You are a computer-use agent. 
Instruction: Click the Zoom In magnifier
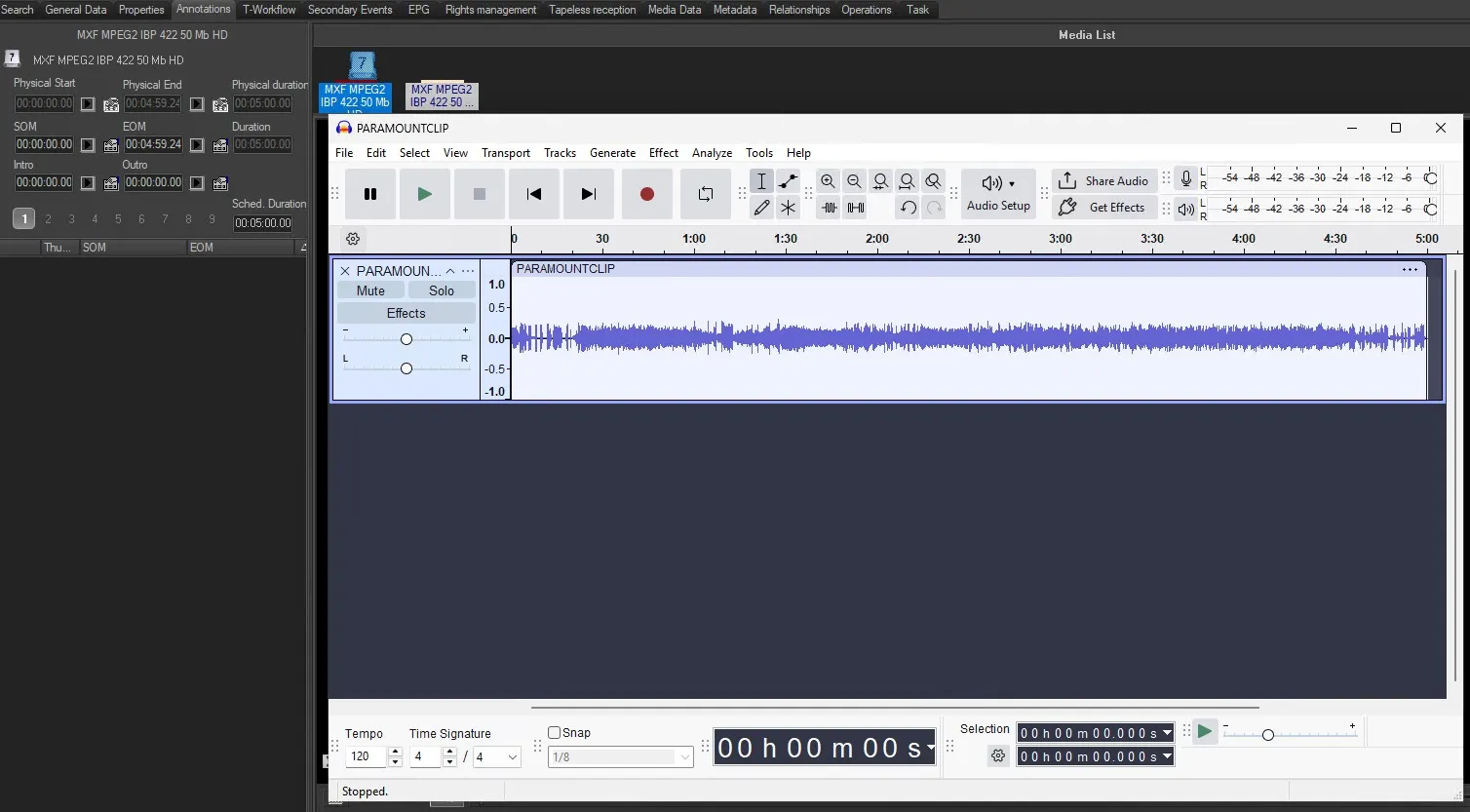click(x=828, y=181)
